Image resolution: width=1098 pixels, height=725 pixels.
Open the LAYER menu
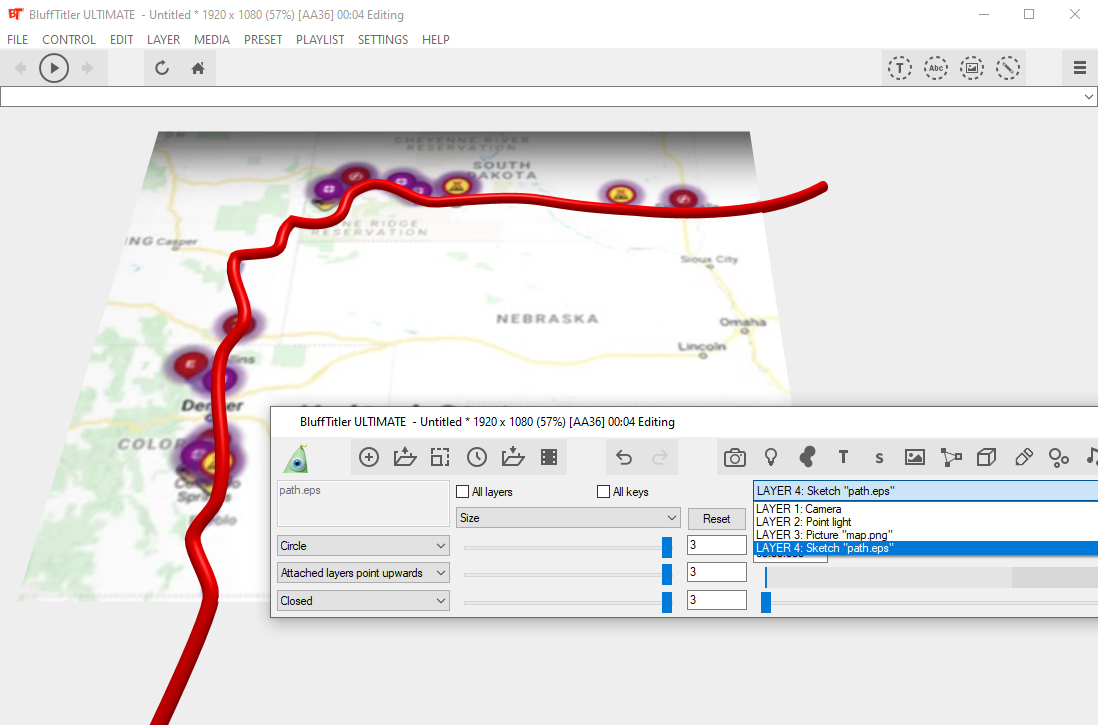click(163, 40)
